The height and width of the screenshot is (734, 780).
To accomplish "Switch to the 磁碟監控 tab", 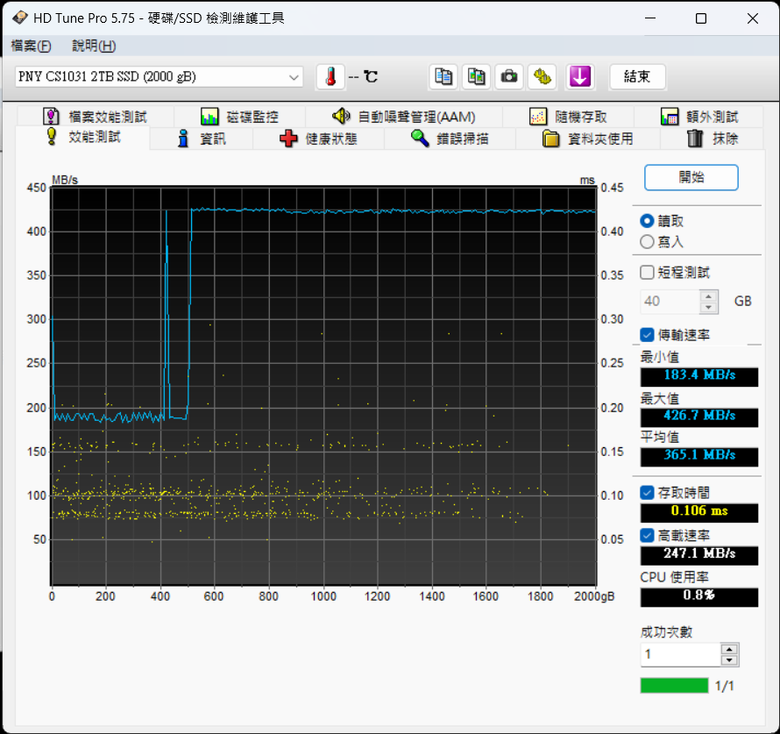I will [240, 116].
